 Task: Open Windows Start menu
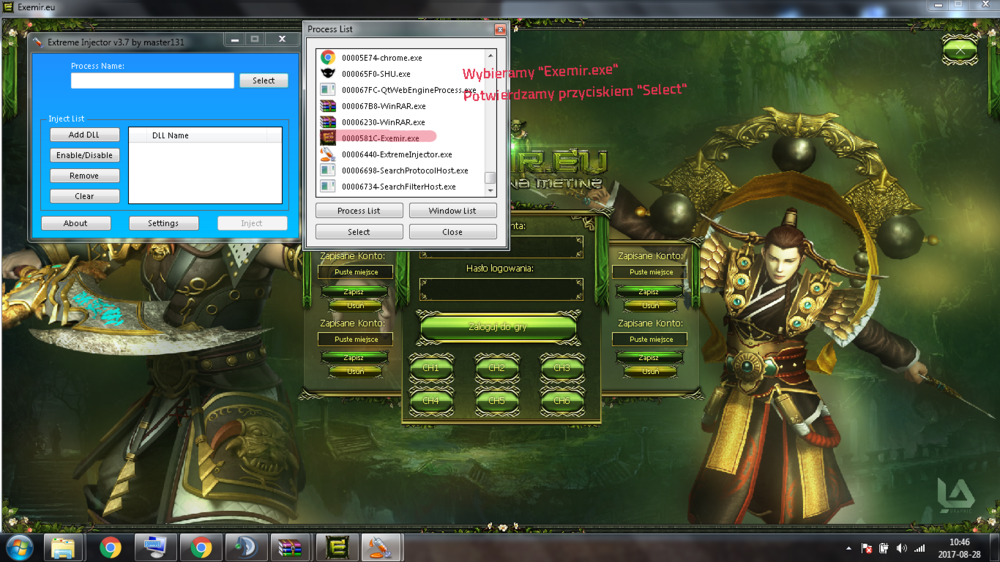coord(20,548)
